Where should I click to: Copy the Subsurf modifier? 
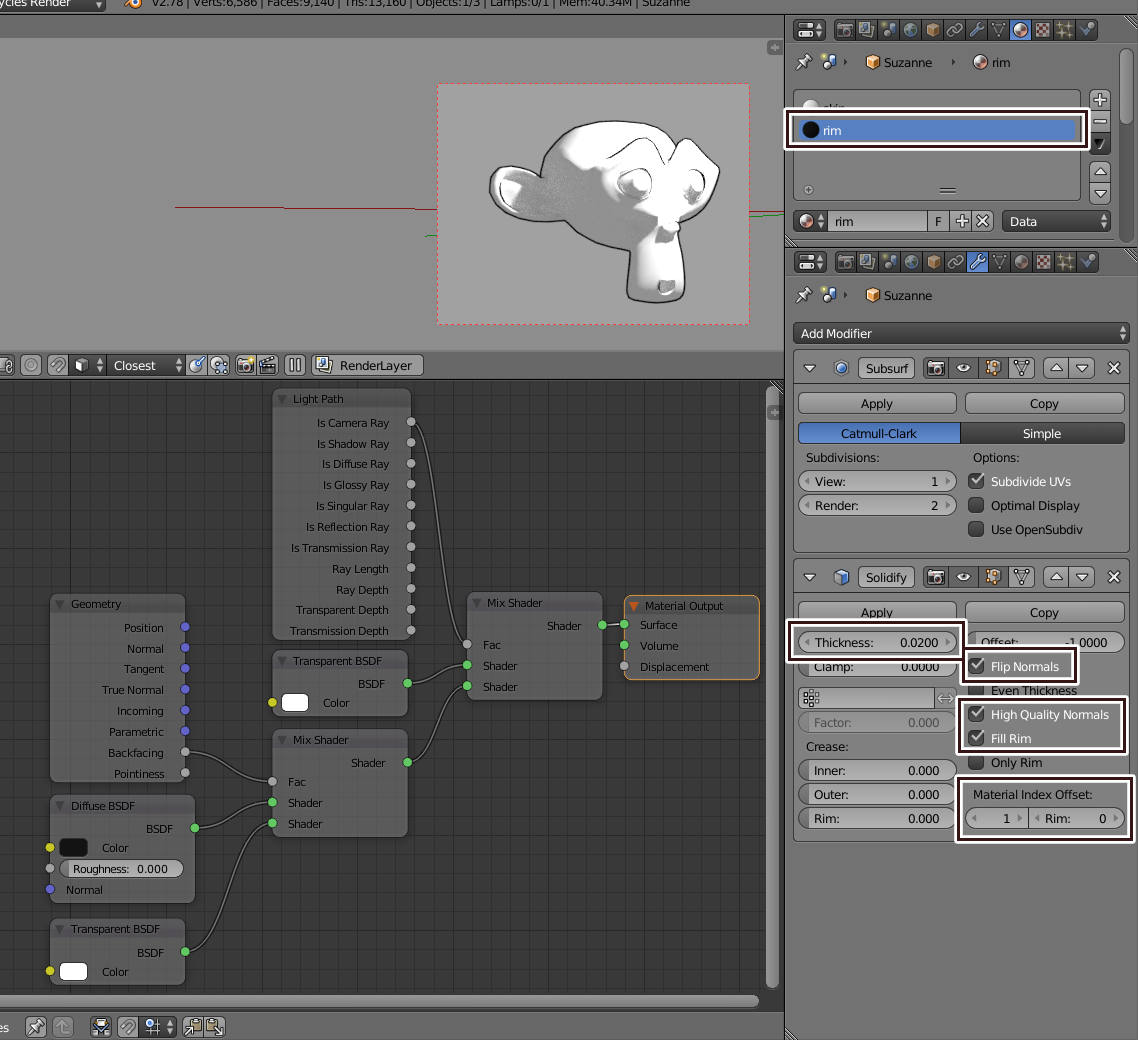tap(1044, 404)
